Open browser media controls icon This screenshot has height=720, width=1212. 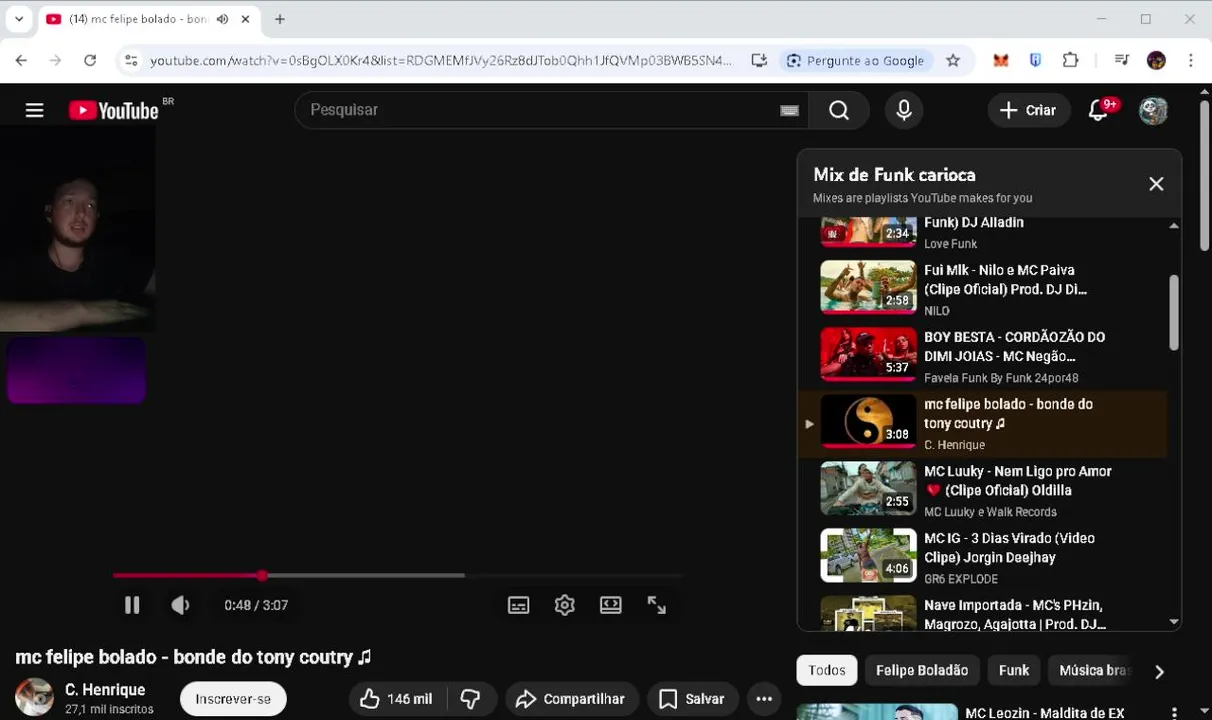1121,60
